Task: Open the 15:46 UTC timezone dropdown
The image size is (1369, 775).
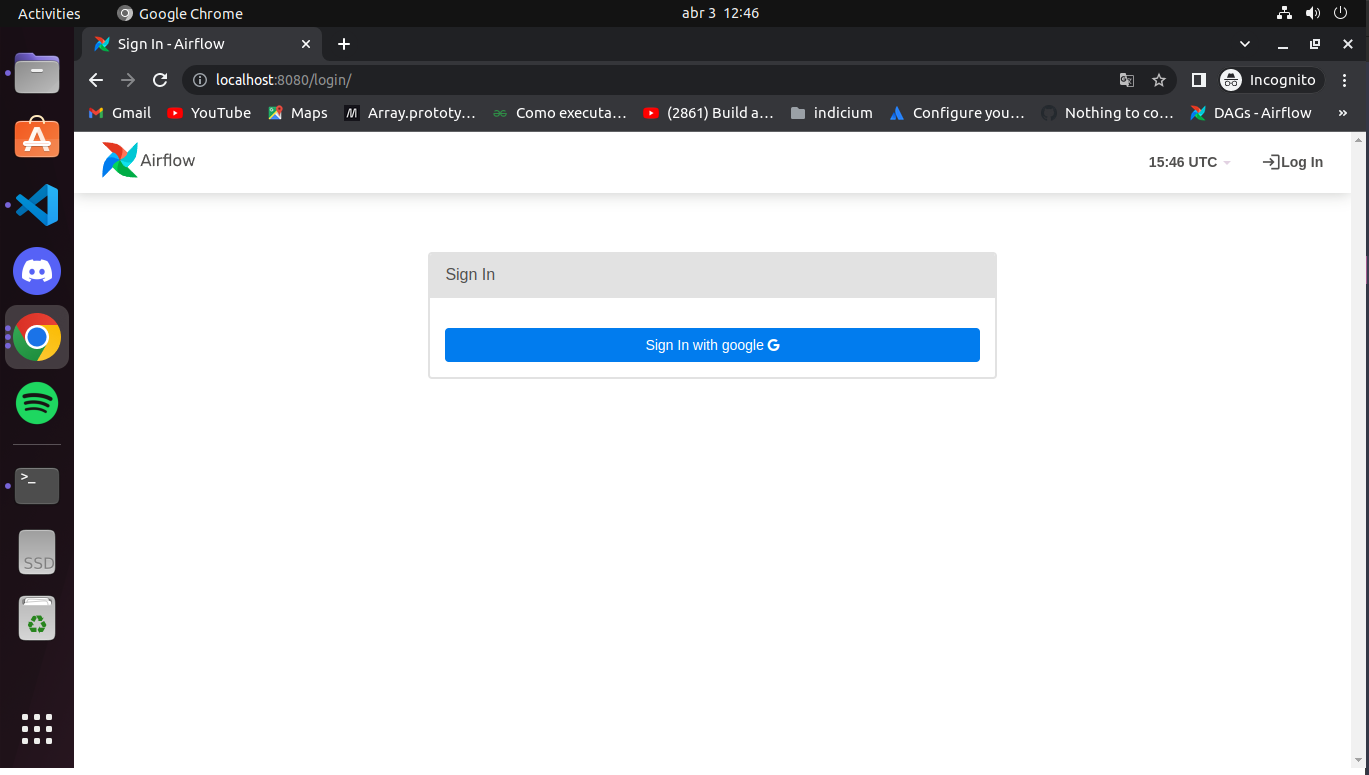Action: 1189,161
